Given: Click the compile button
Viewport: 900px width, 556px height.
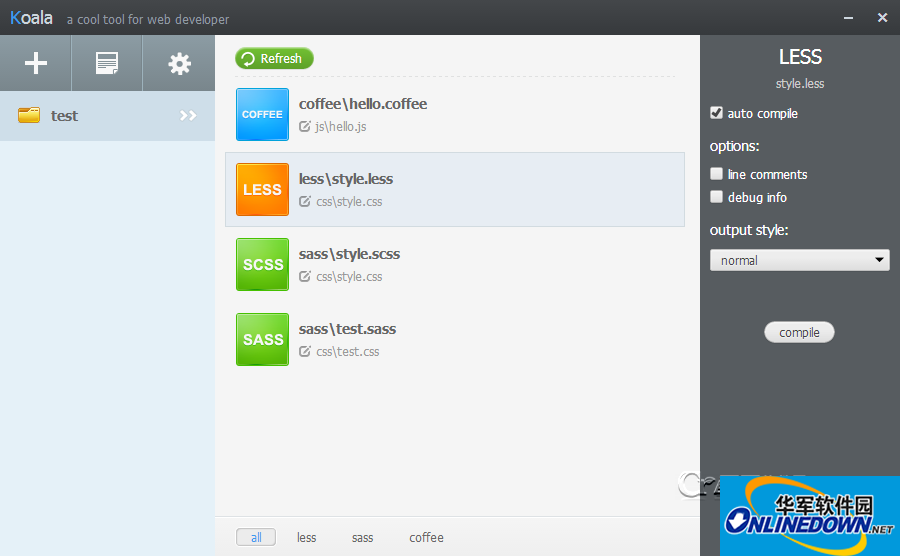Looking at the screenshot, I should click(799, 332).
